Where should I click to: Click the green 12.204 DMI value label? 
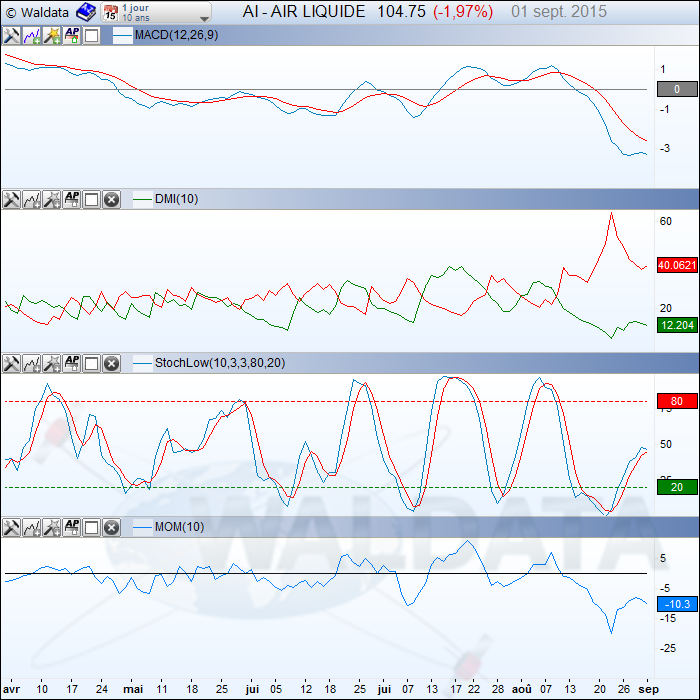point(677,325)
